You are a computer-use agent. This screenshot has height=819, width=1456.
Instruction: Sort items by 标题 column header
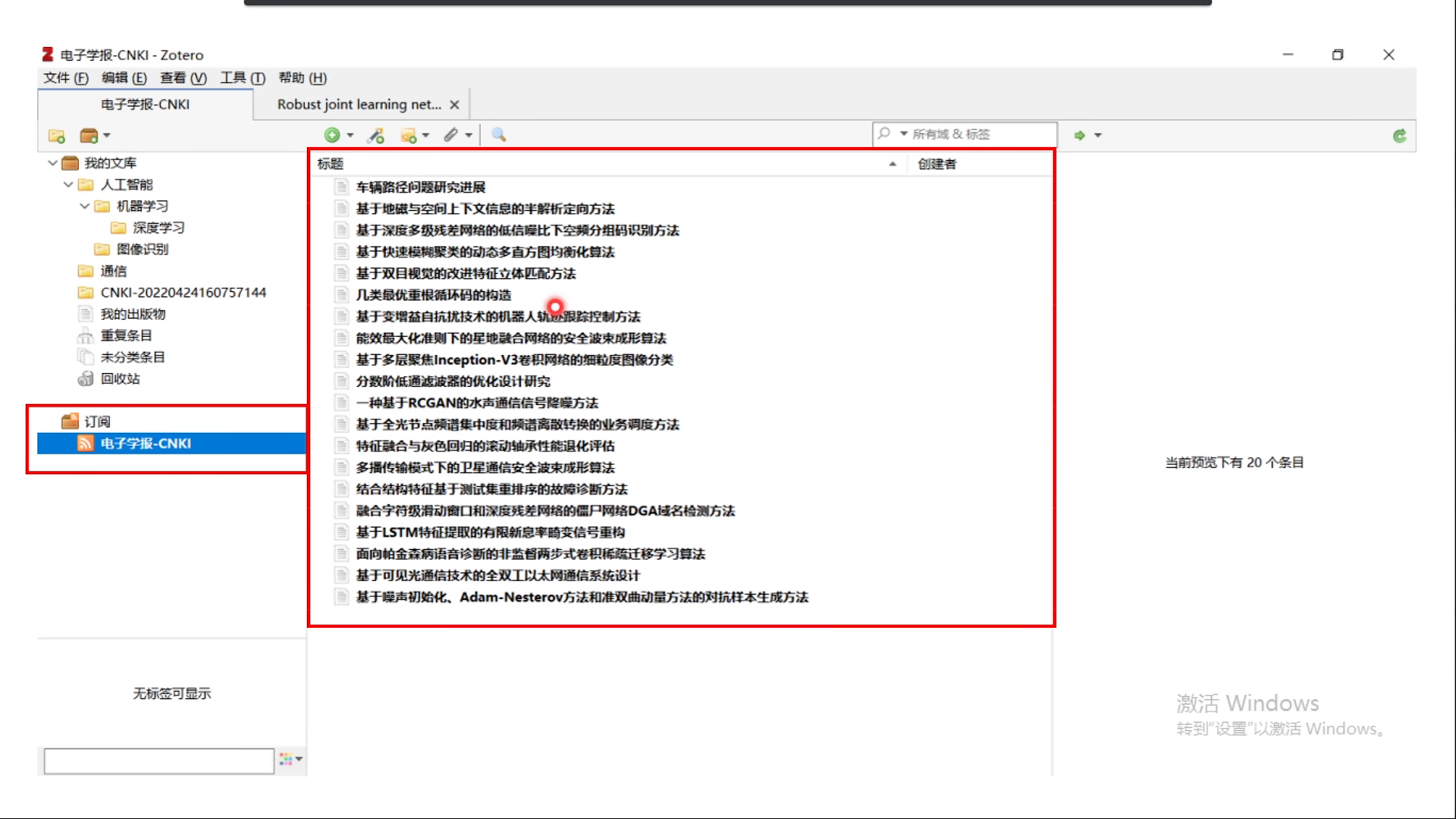click(331, 164)
